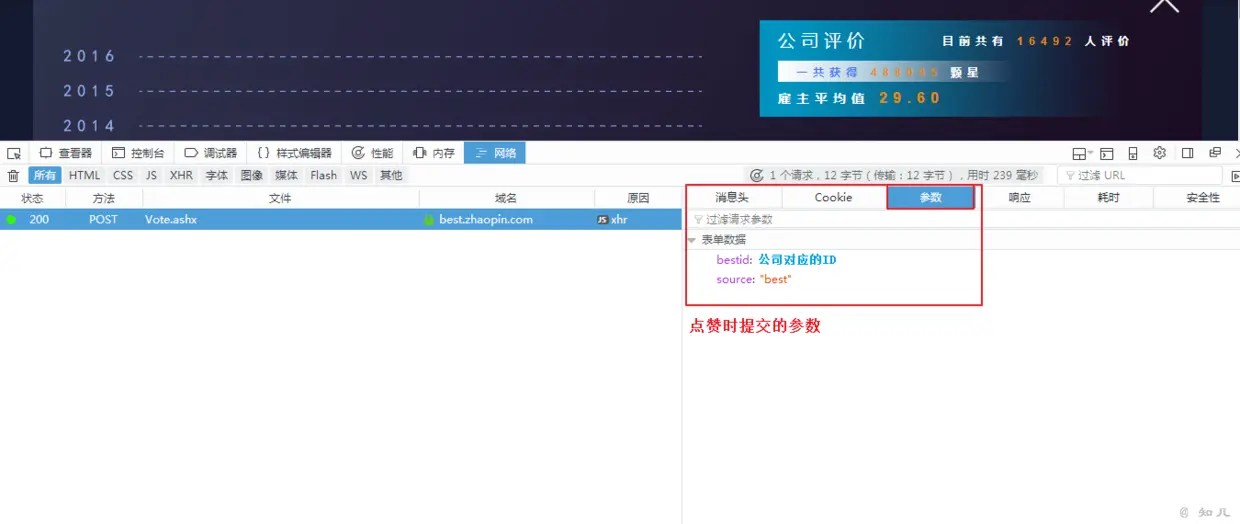
Task: Toggle the split console icon
Action: [x=1107, y=153]
